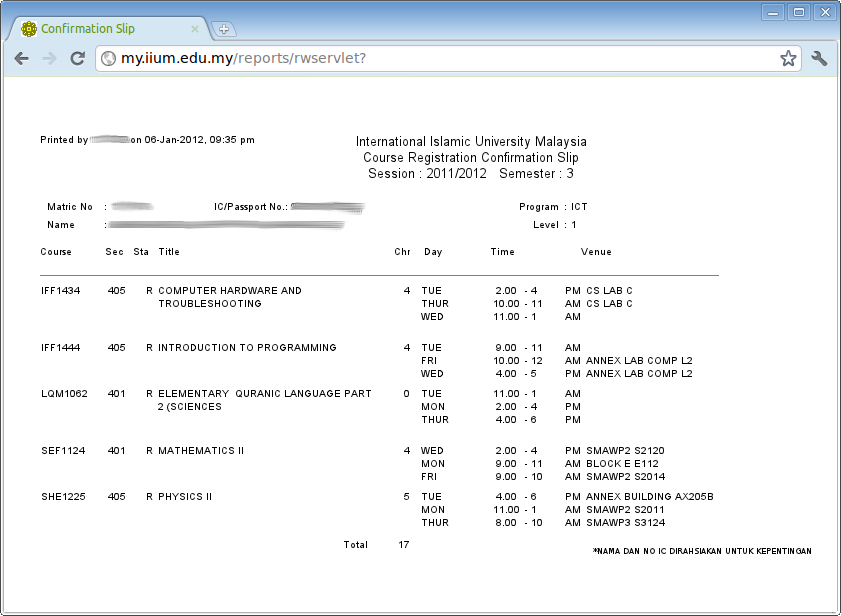The width and height of the screenshot is (841, 616).
Task: Click the Name label
Action: (x=61, y=225)
